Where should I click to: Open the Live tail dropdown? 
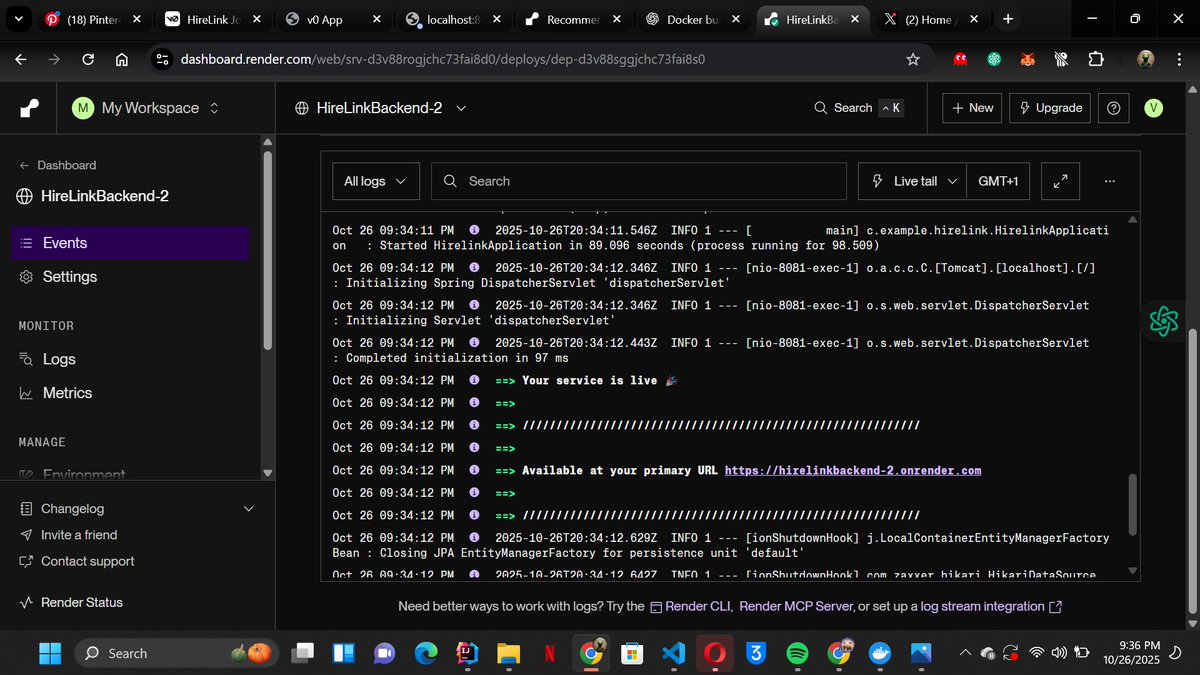(x=912, y=181)
